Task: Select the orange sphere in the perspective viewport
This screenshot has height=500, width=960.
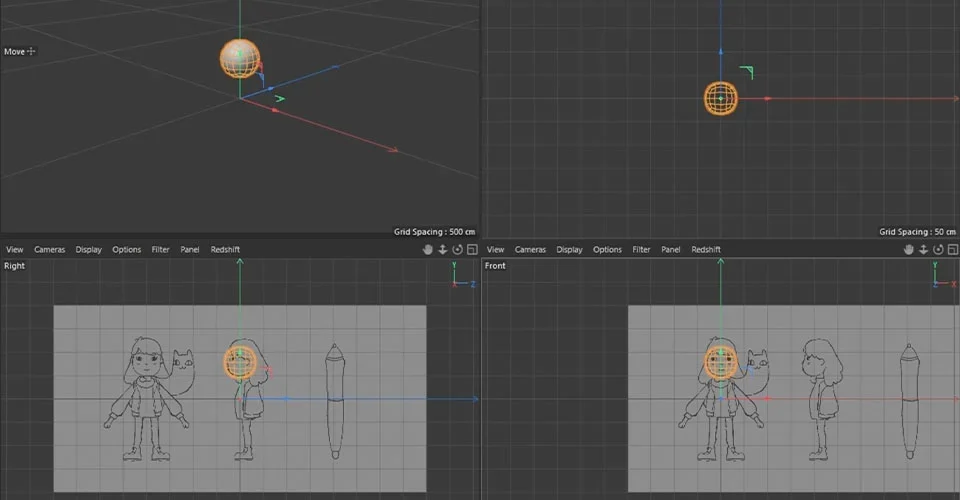Action: pyautogui.click(x=240, y=59)
